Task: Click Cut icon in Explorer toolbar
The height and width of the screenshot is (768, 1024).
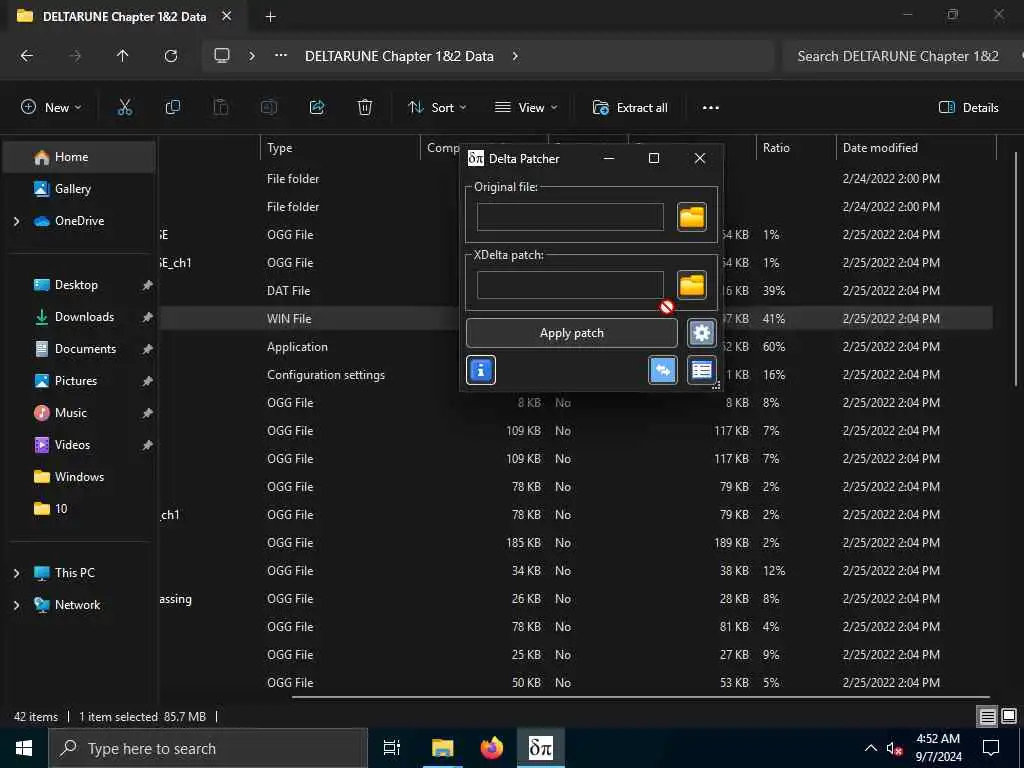Action: point(124,108)
